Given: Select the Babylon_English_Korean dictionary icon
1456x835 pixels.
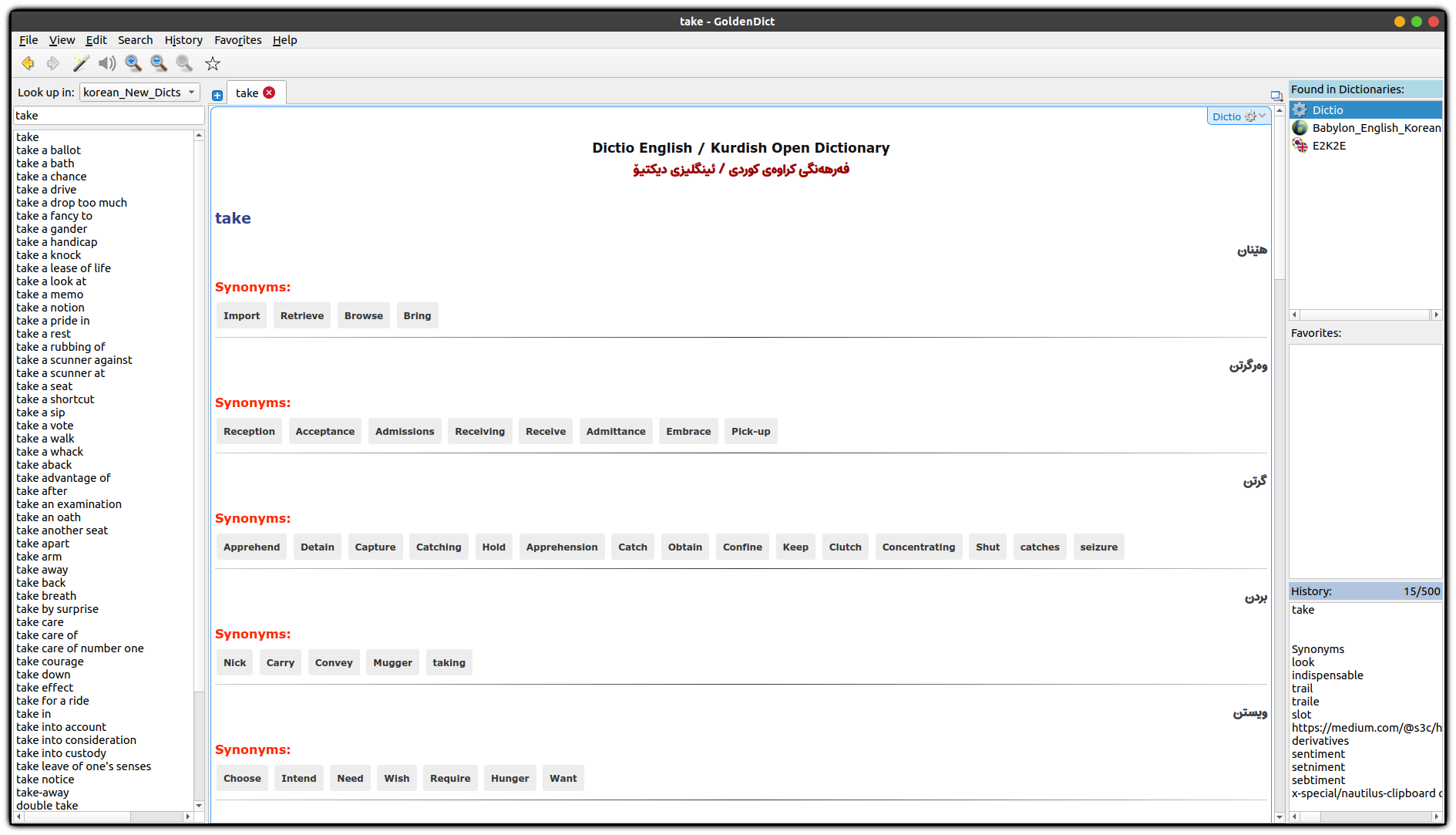Looking at the screenshot, I should coord(1300,128).
